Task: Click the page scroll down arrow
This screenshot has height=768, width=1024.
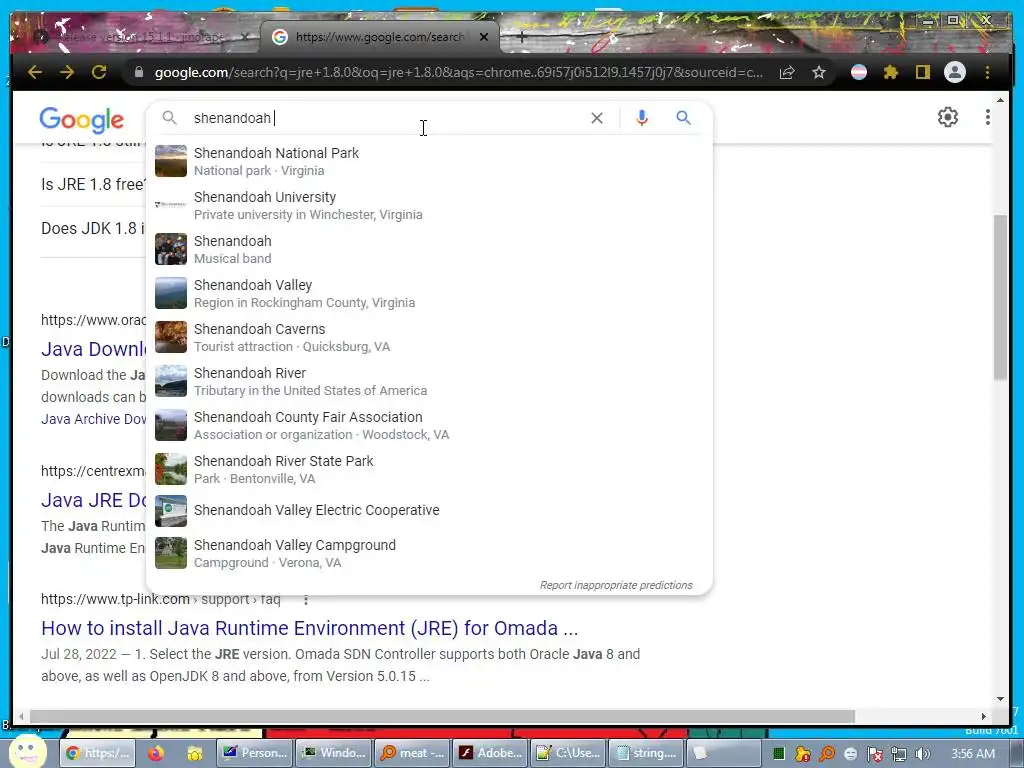Action: pyautogui.click(x=1000, y=699)
